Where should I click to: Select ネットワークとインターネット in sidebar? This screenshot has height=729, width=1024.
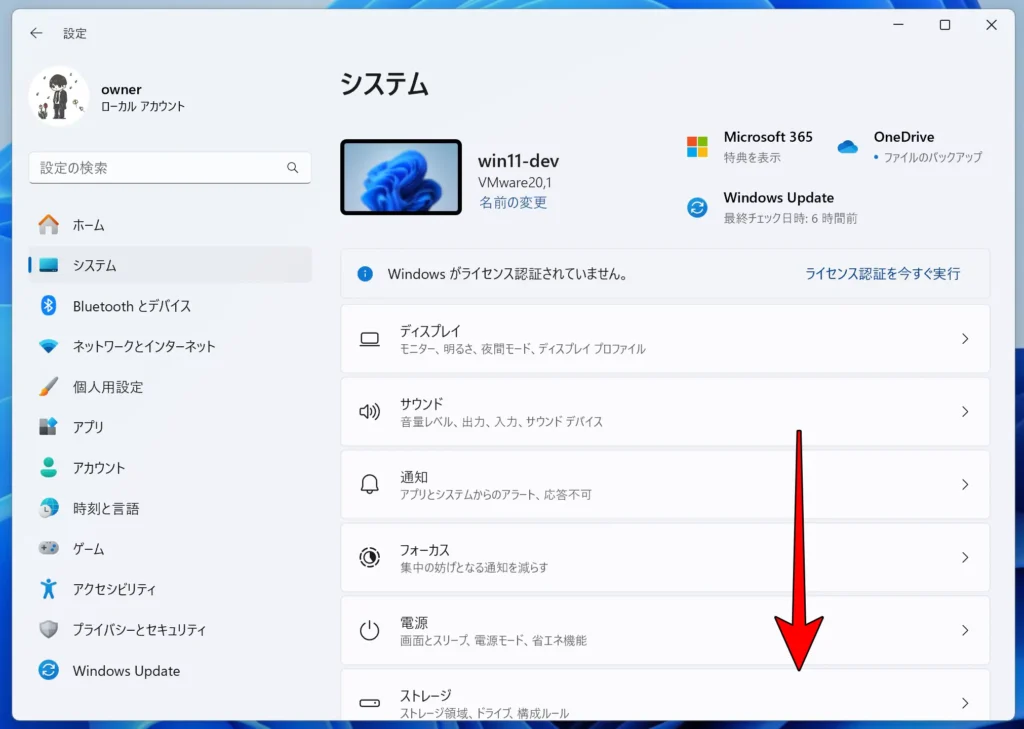click(144, 346)
